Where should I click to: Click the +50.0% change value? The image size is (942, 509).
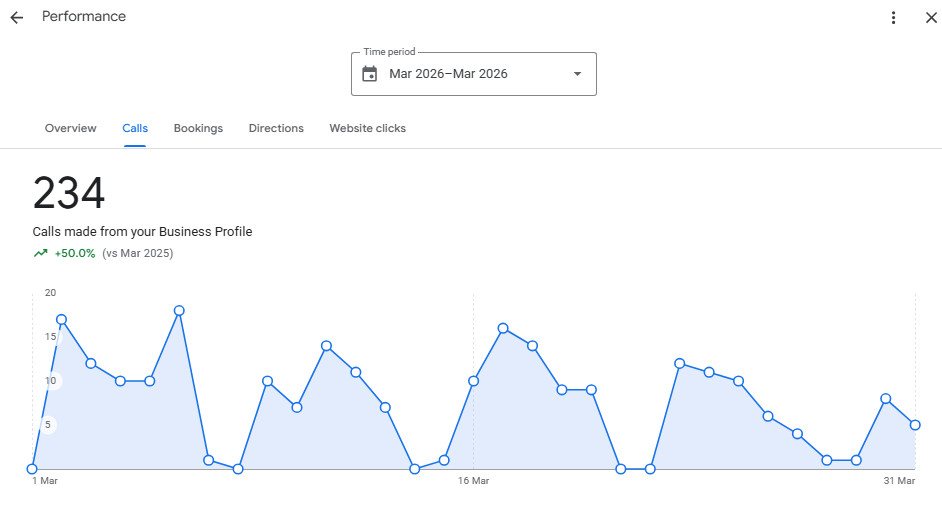[x=75, y=253]
